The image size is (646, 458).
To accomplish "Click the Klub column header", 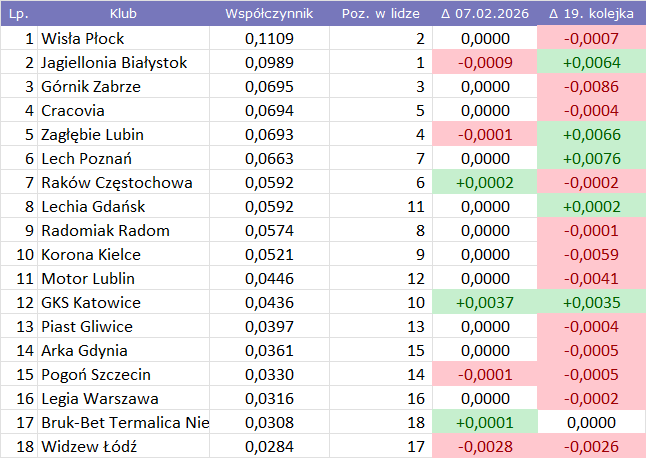I will (124, 14).
